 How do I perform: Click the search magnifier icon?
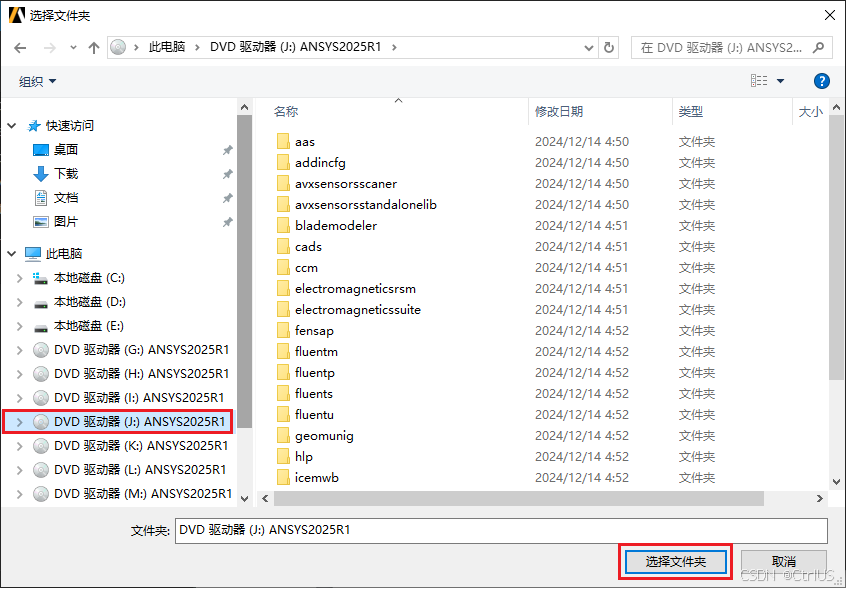[x=819, y=48]
